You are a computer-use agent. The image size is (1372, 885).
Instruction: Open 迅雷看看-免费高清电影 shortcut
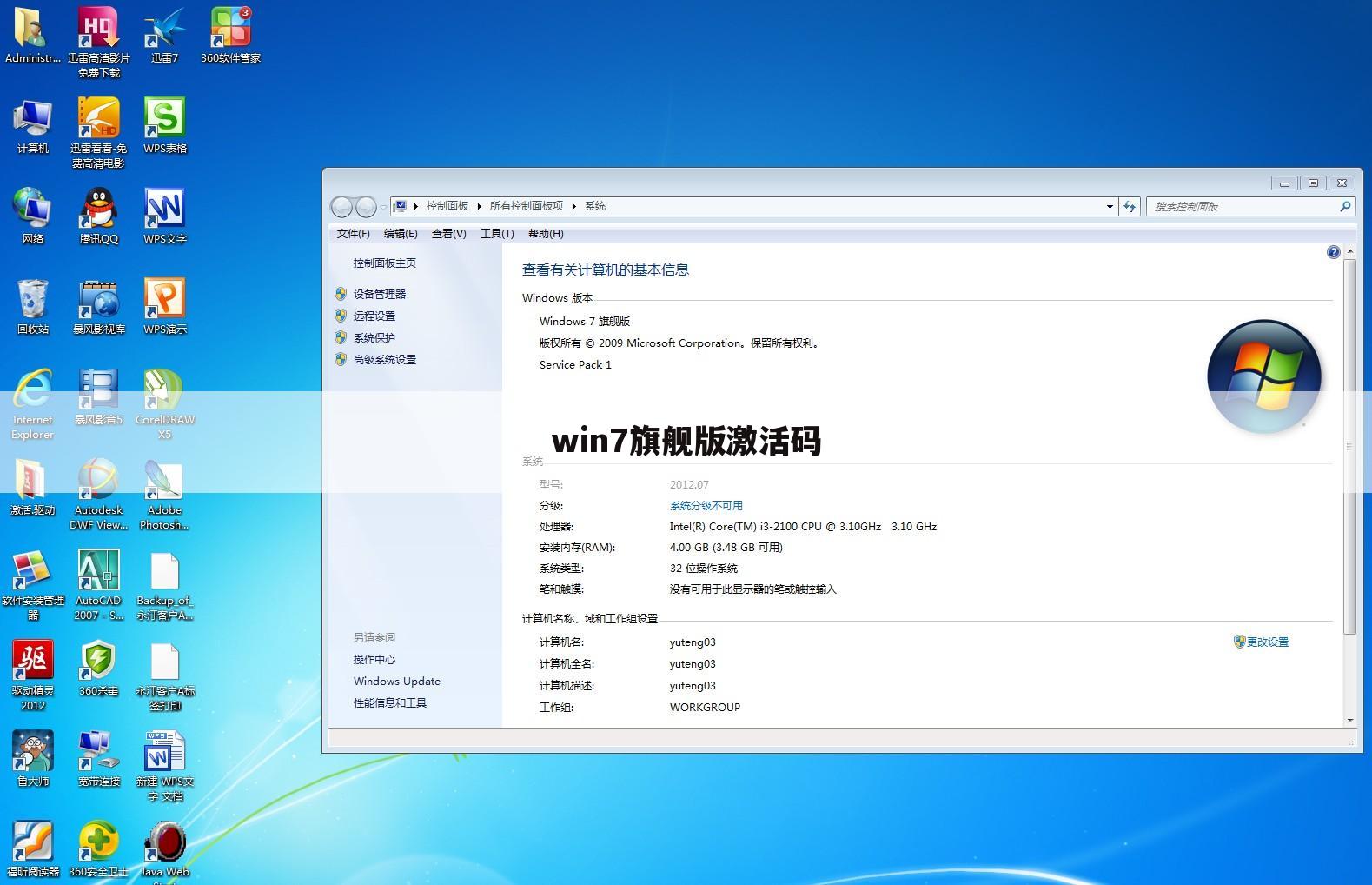(98, 132)
